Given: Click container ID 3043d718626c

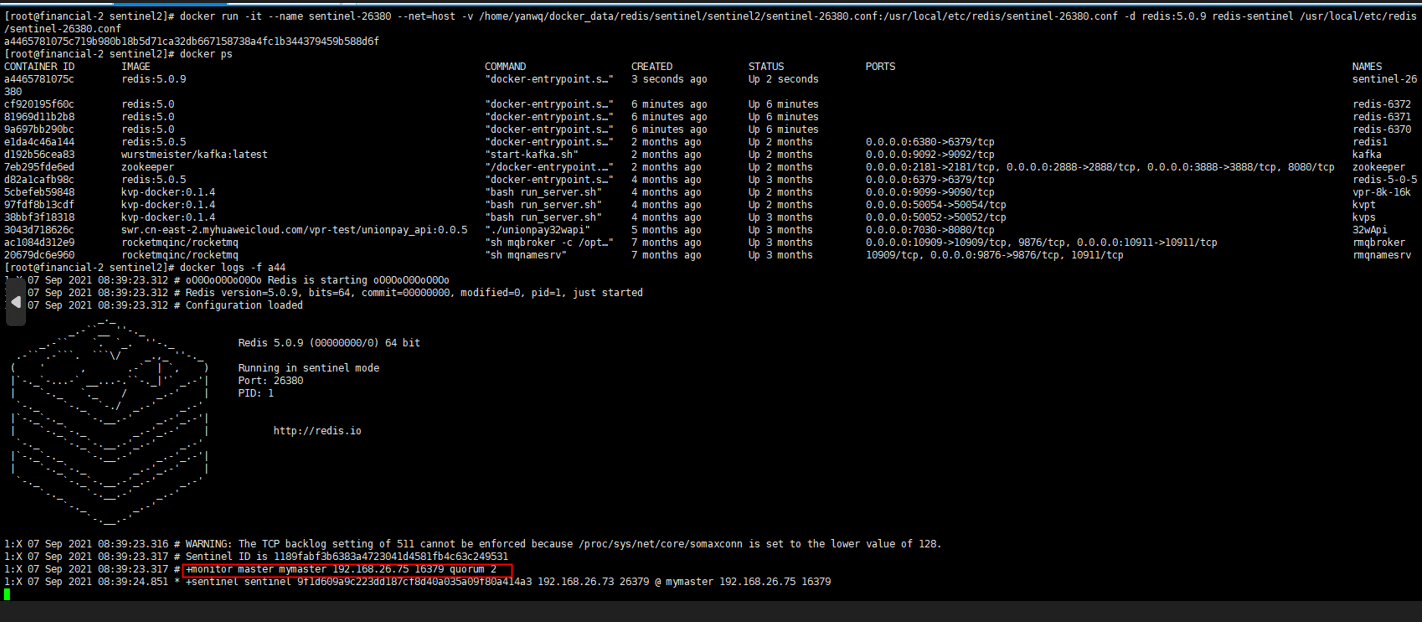Looking at the screenshot, I should click(x=39, y=230).
